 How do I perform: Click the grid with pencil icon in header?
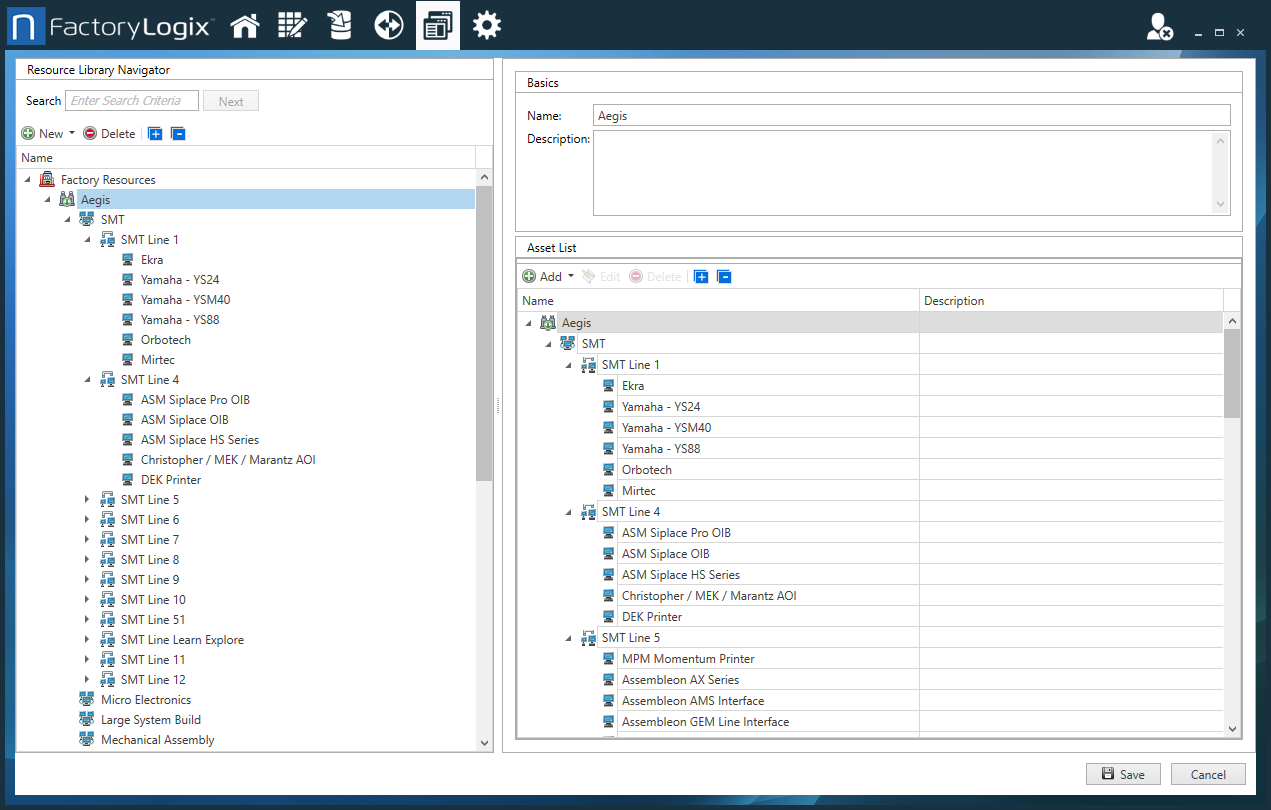coord(292,26)
